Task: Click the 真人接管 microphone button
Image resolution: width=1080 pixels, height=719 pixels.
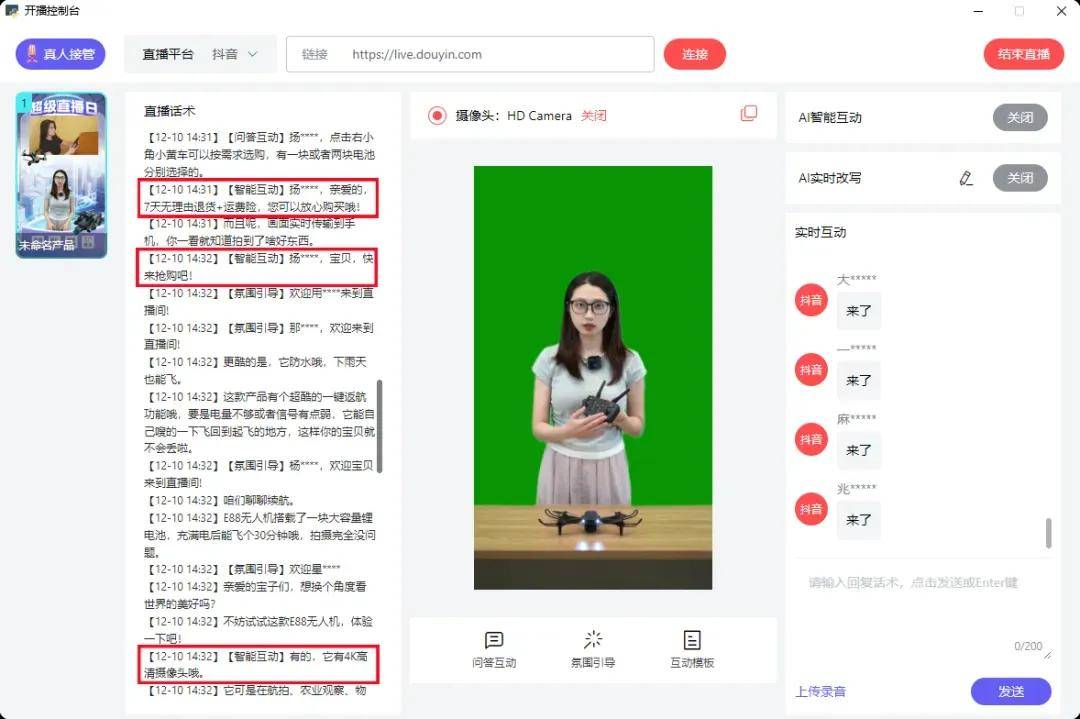Action: [x=61, y=54]
